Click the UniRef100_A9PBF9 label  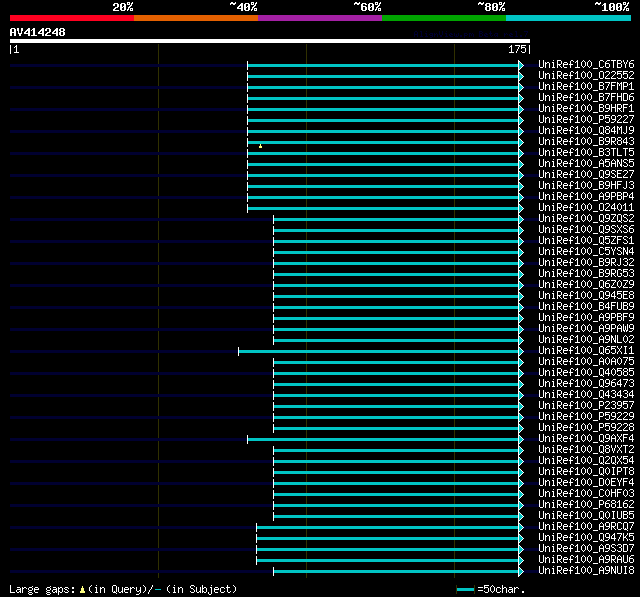(586, 318)
